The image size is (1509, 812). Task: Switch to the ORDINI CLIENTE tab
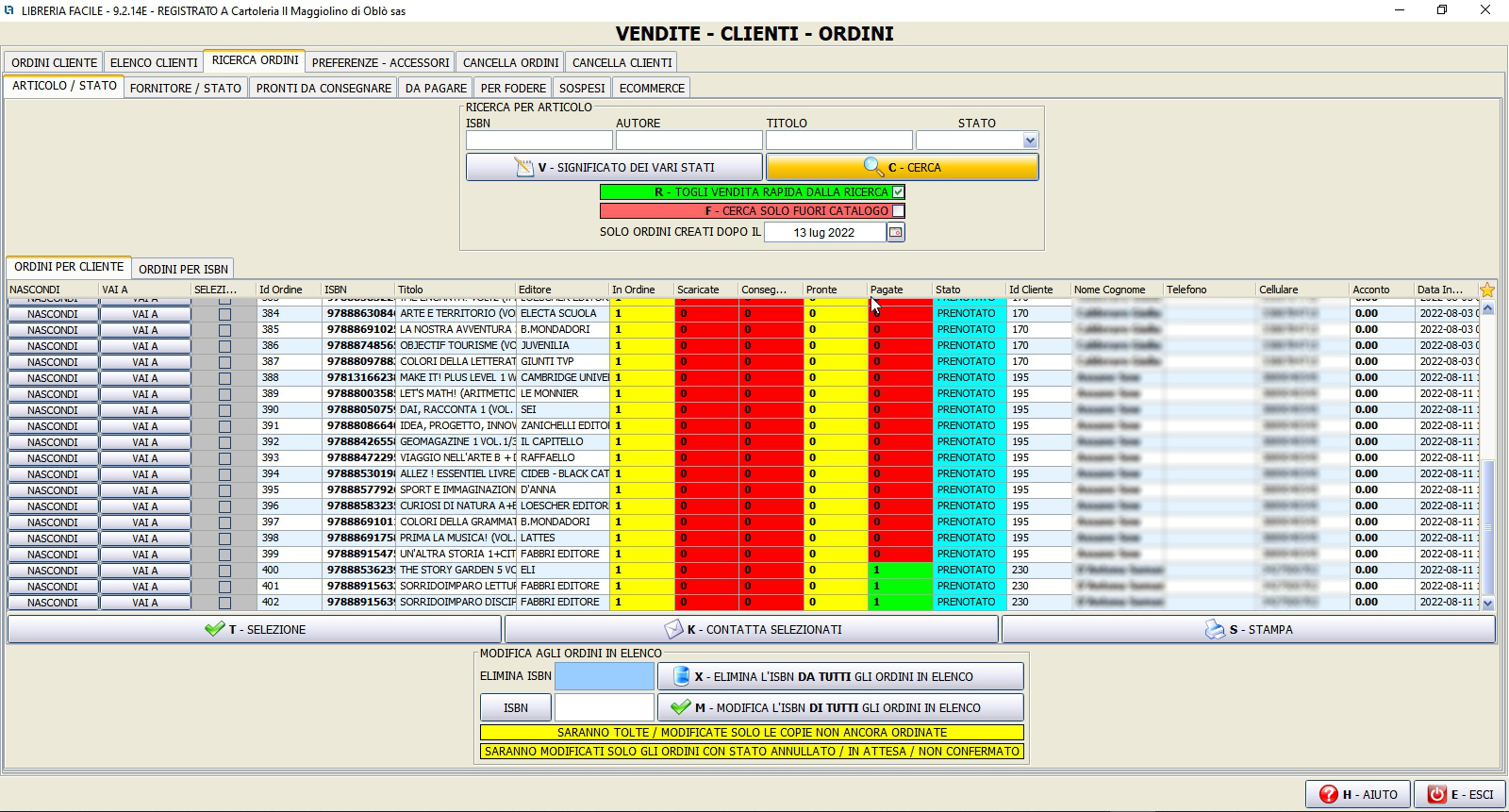(54, 62)
